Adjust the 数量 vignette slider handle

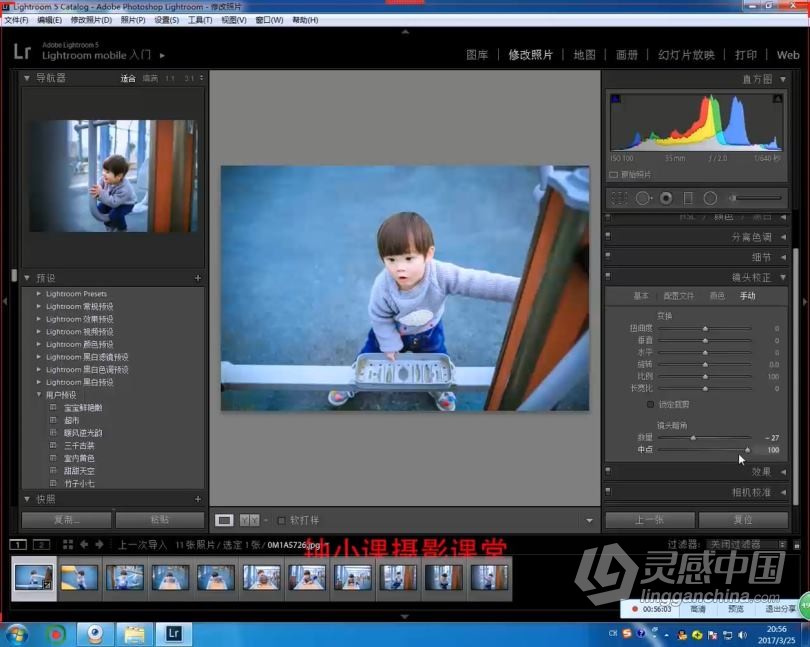click(x=693, y=438)
